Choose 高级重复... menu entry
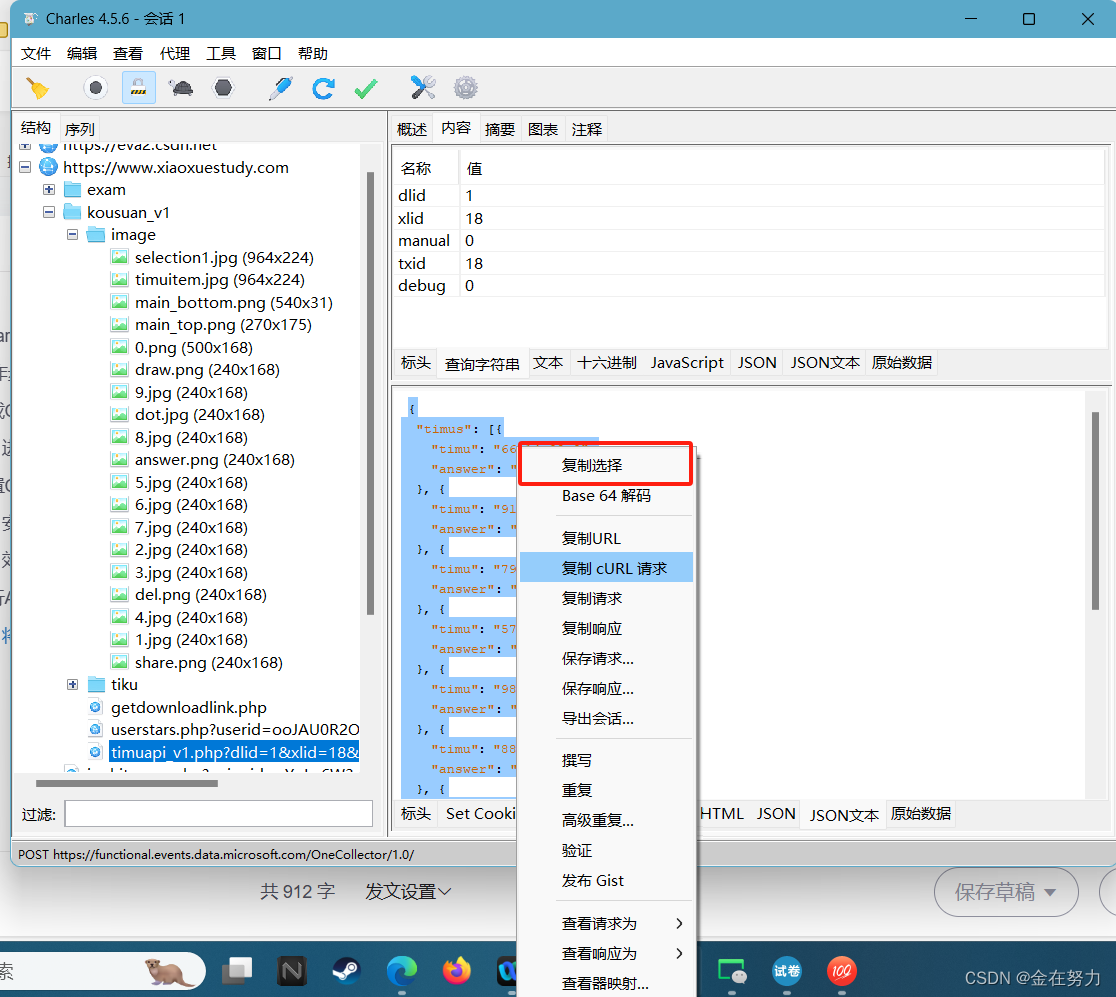This screenshot has height=997, width=1116. [x=606, y=820]
